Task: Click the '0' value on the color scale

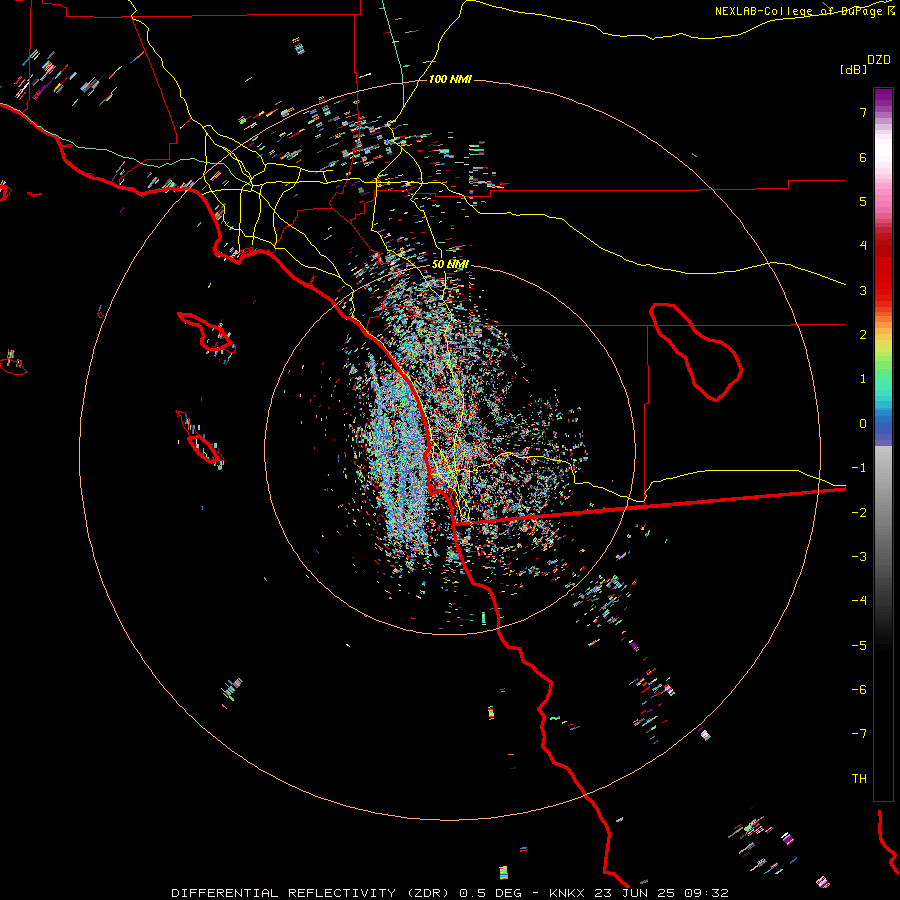Action: click(863, 424)
